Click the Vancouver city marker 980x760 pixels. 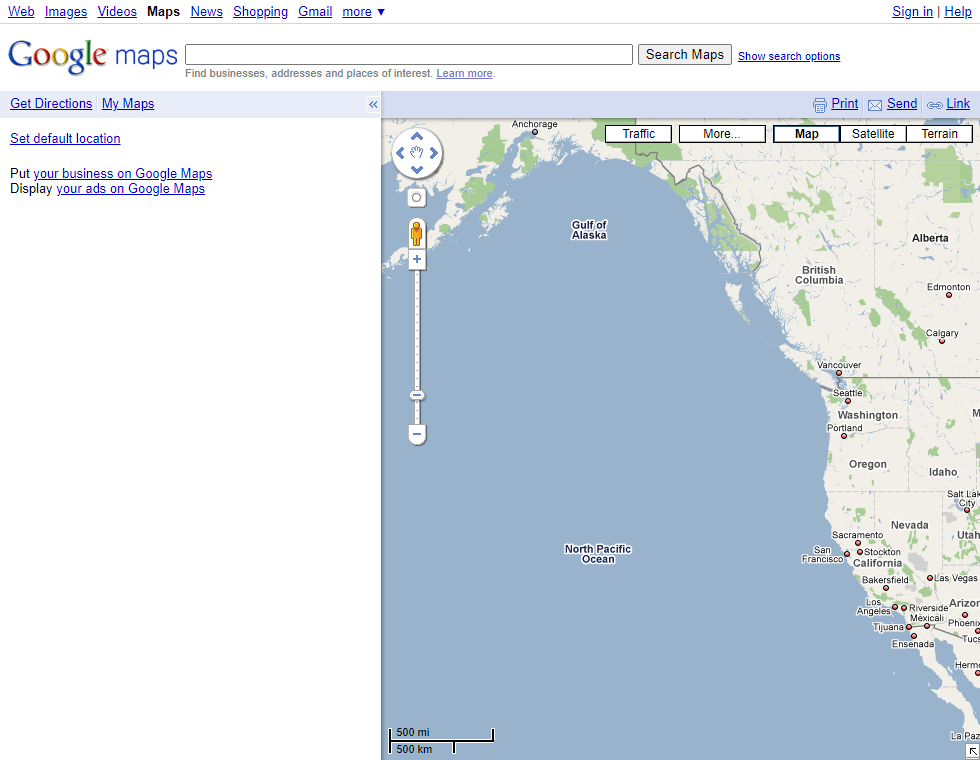point(839,373)
